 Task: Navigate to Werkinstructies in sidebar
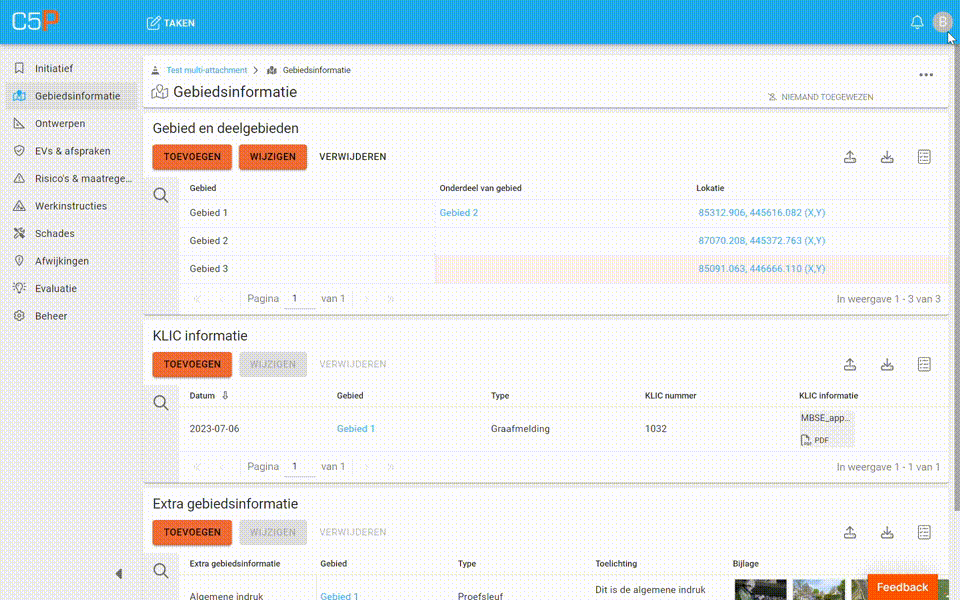(x=72, y=206)
